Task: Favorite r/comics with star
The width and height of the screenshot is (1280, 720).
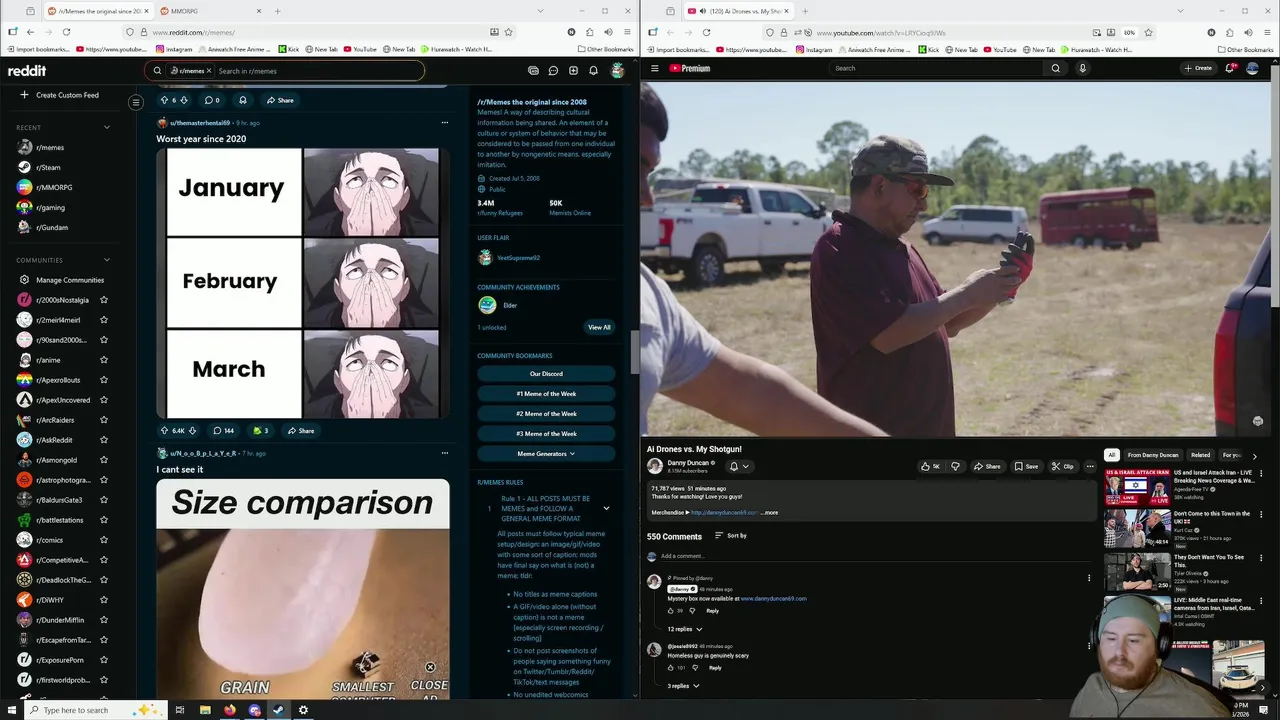Action: point(104,540)
